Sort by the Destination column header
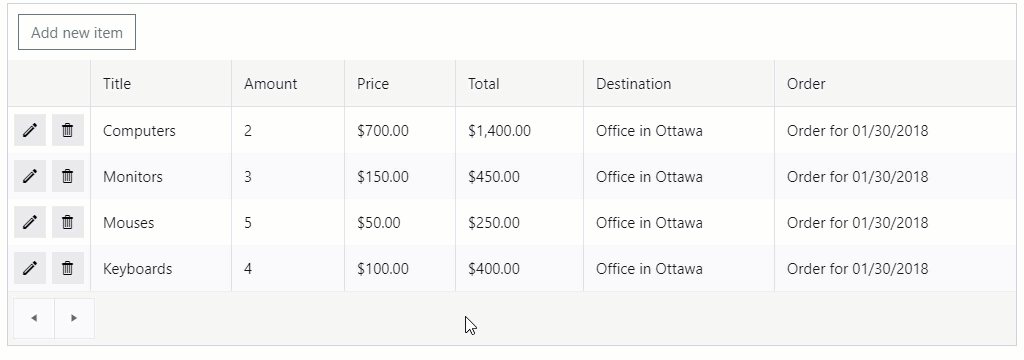This screenshot has width=1024, height=360. (x=679, y=84)
